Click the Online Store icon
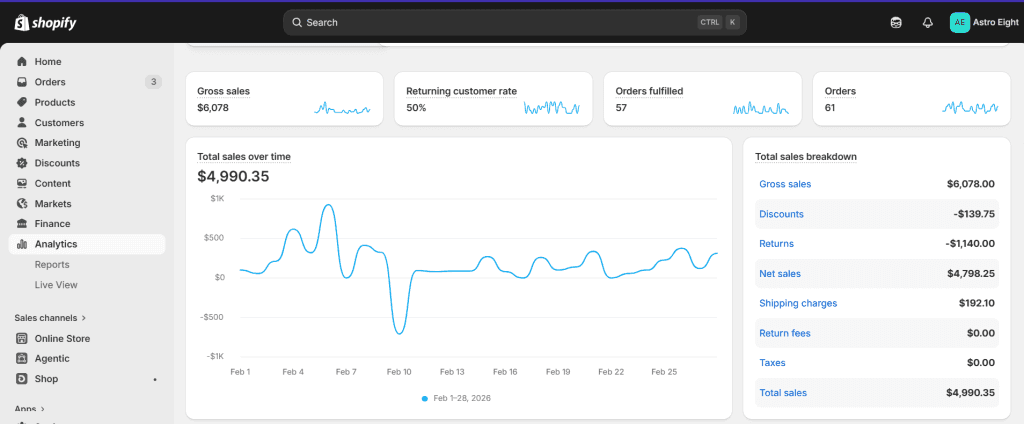Viewport: 1024px width, 424px height. (22, 338)
